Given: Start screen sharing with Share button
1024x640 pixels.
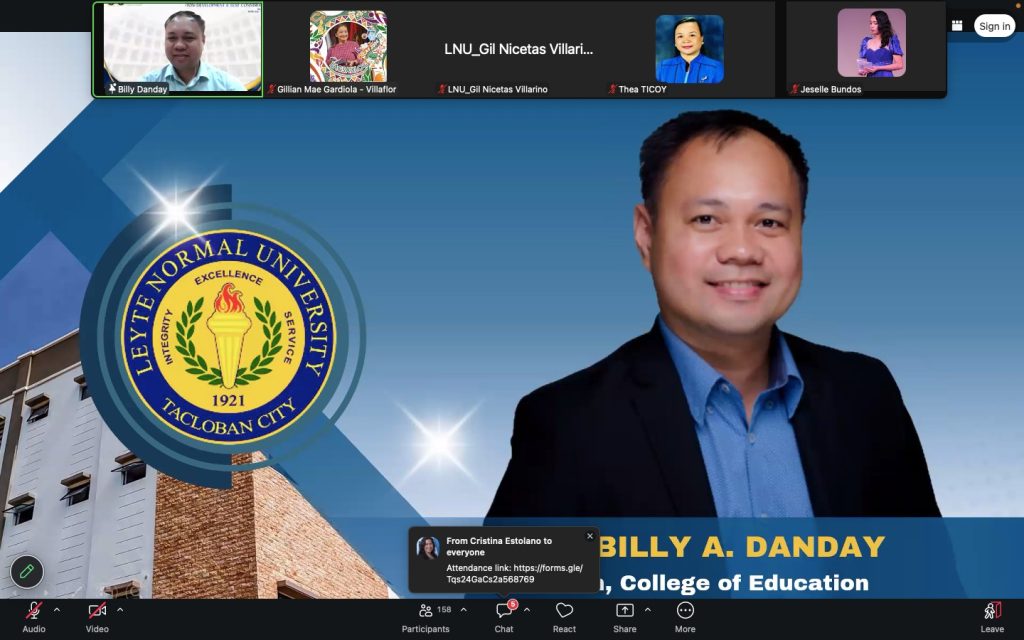Looking at the screenshot, I should point(624,617).
